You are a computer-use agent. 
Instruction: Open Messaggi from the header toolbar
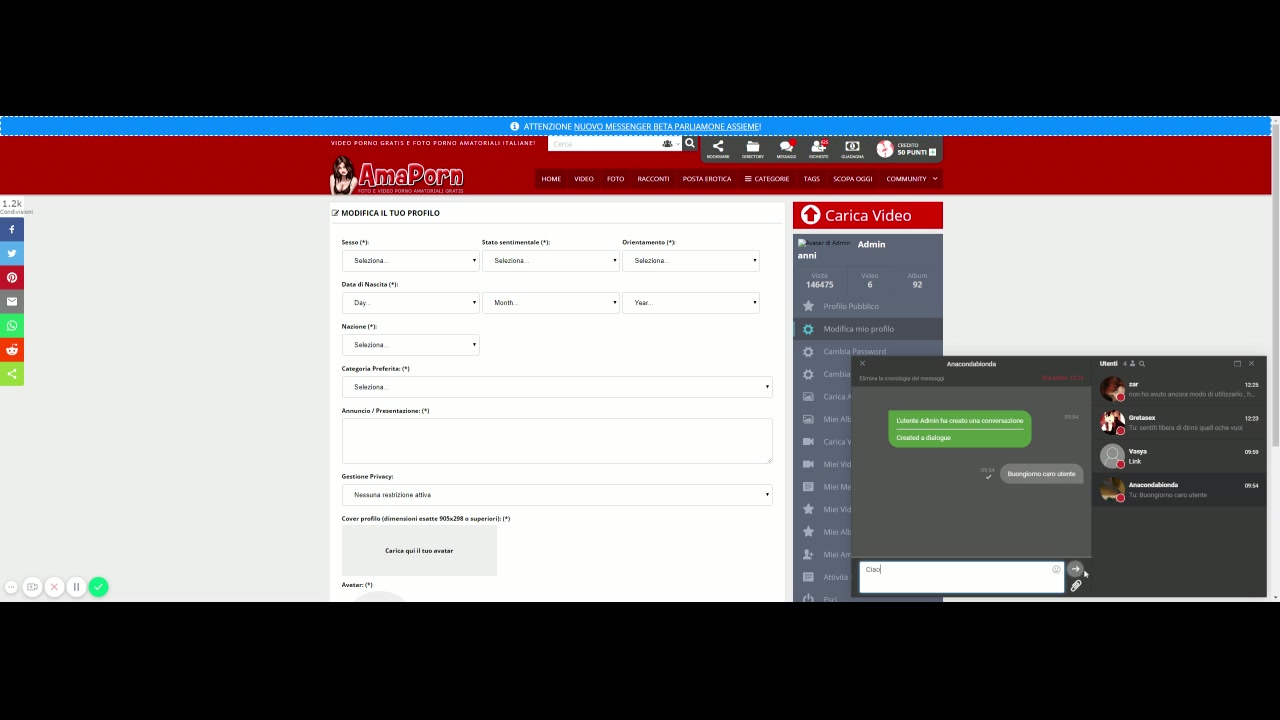786,149
